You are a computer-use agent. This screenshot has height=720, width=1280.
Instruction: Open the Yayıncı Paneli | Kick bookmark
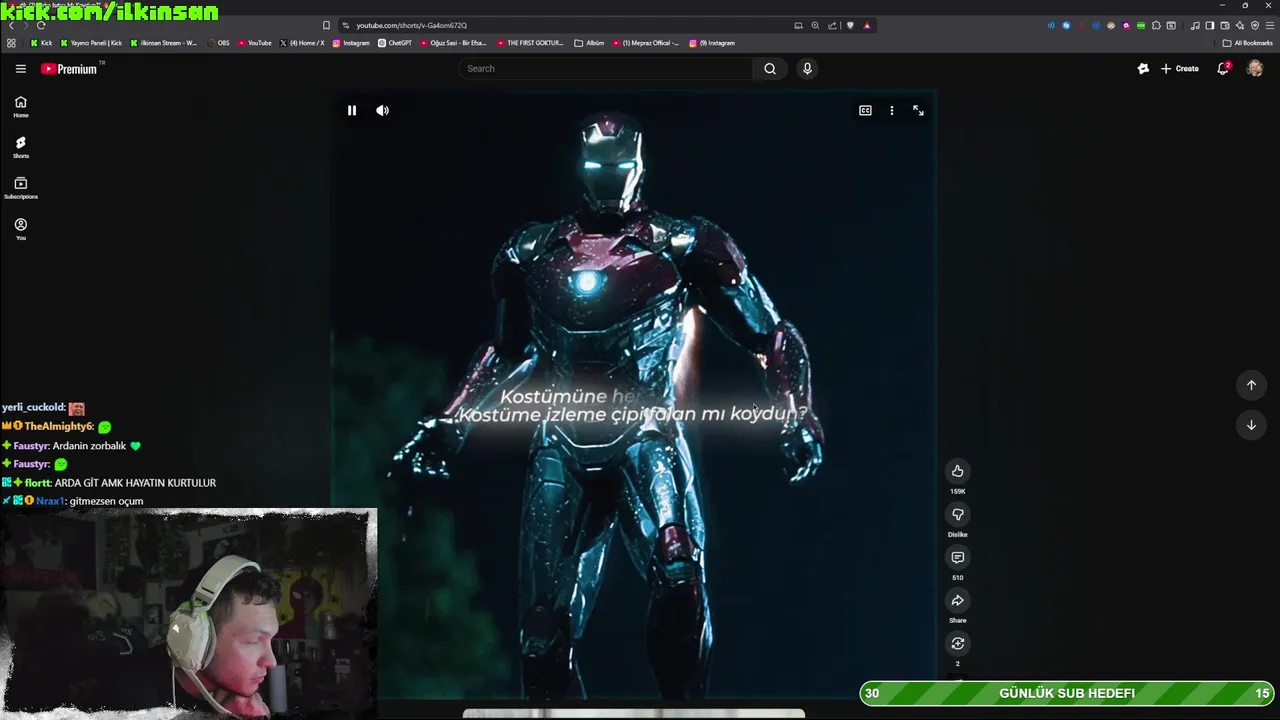(x=91, y=43)
